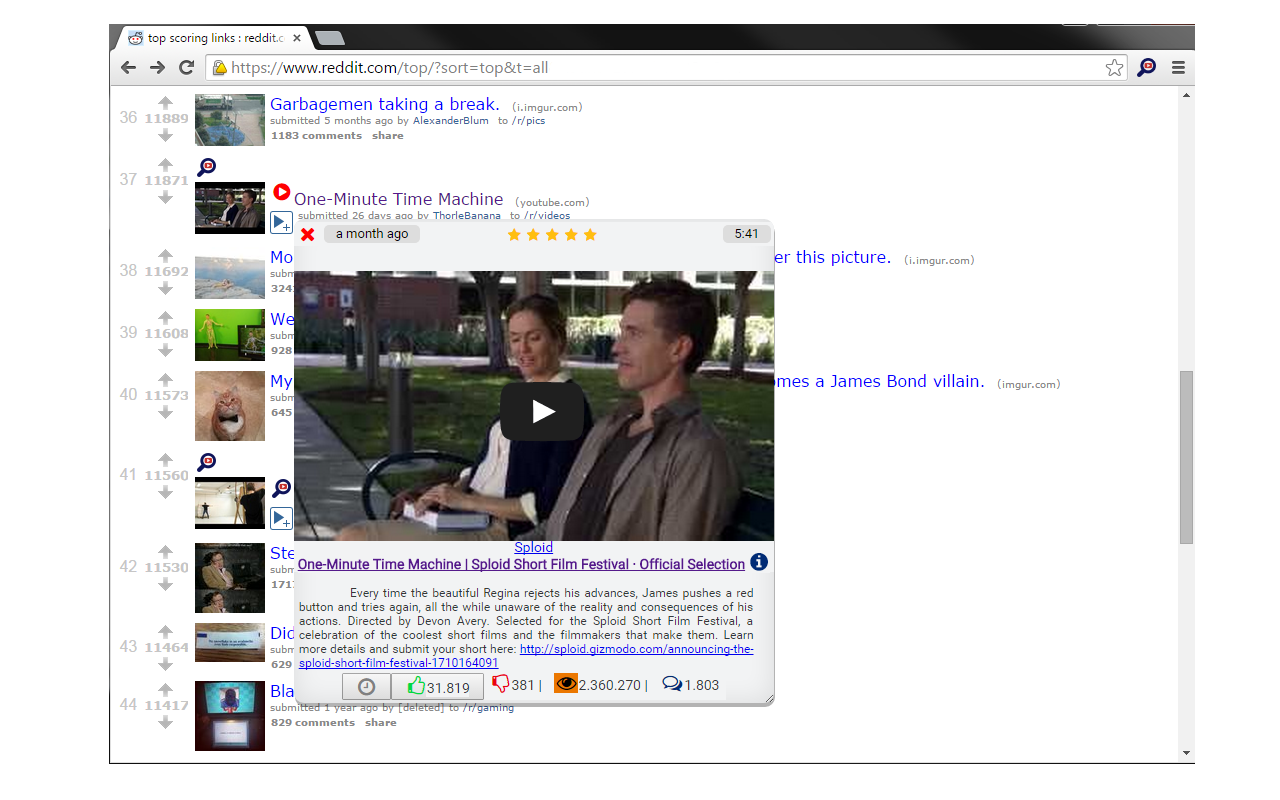Open the extension magnifier icon in browser toolbar
Viewport: 1280px width, 800px height.
(1146, 68)
